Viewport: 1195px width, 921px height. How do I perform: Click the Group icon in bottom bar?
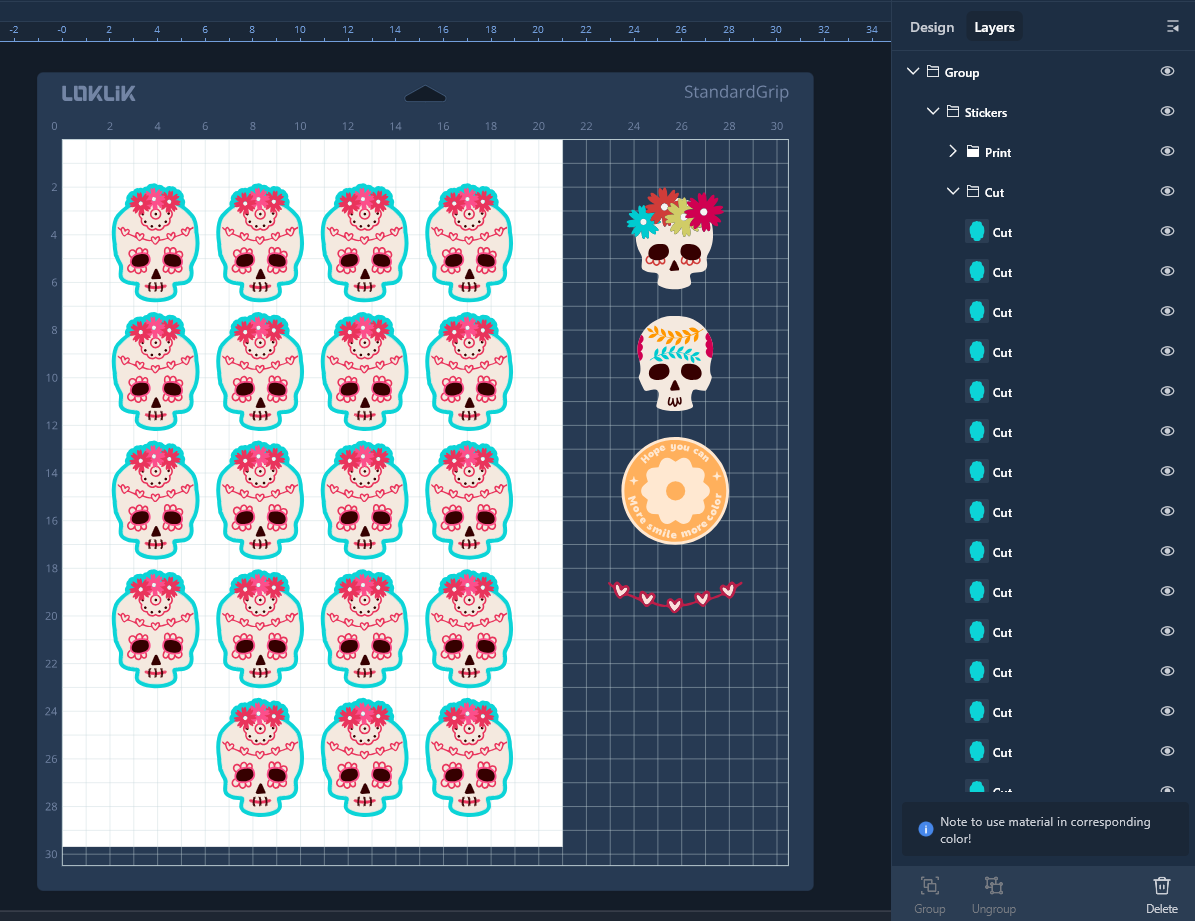929,886
